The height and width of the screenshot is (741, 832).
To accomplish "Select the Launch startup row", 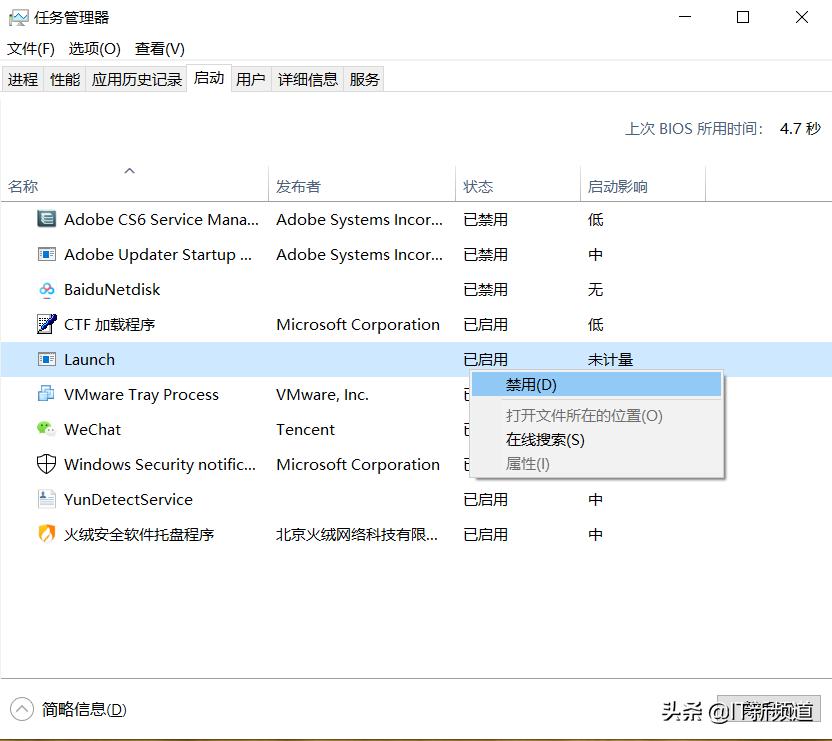I will pos(200,359).
